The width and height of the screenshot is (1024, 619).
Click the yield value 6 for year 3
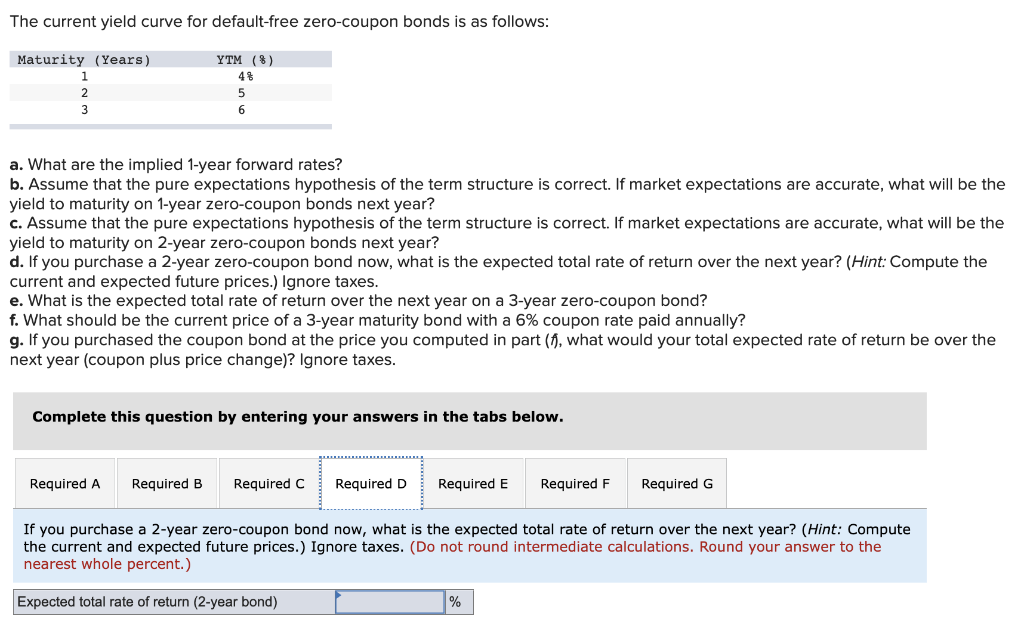(x=240, y=110)
